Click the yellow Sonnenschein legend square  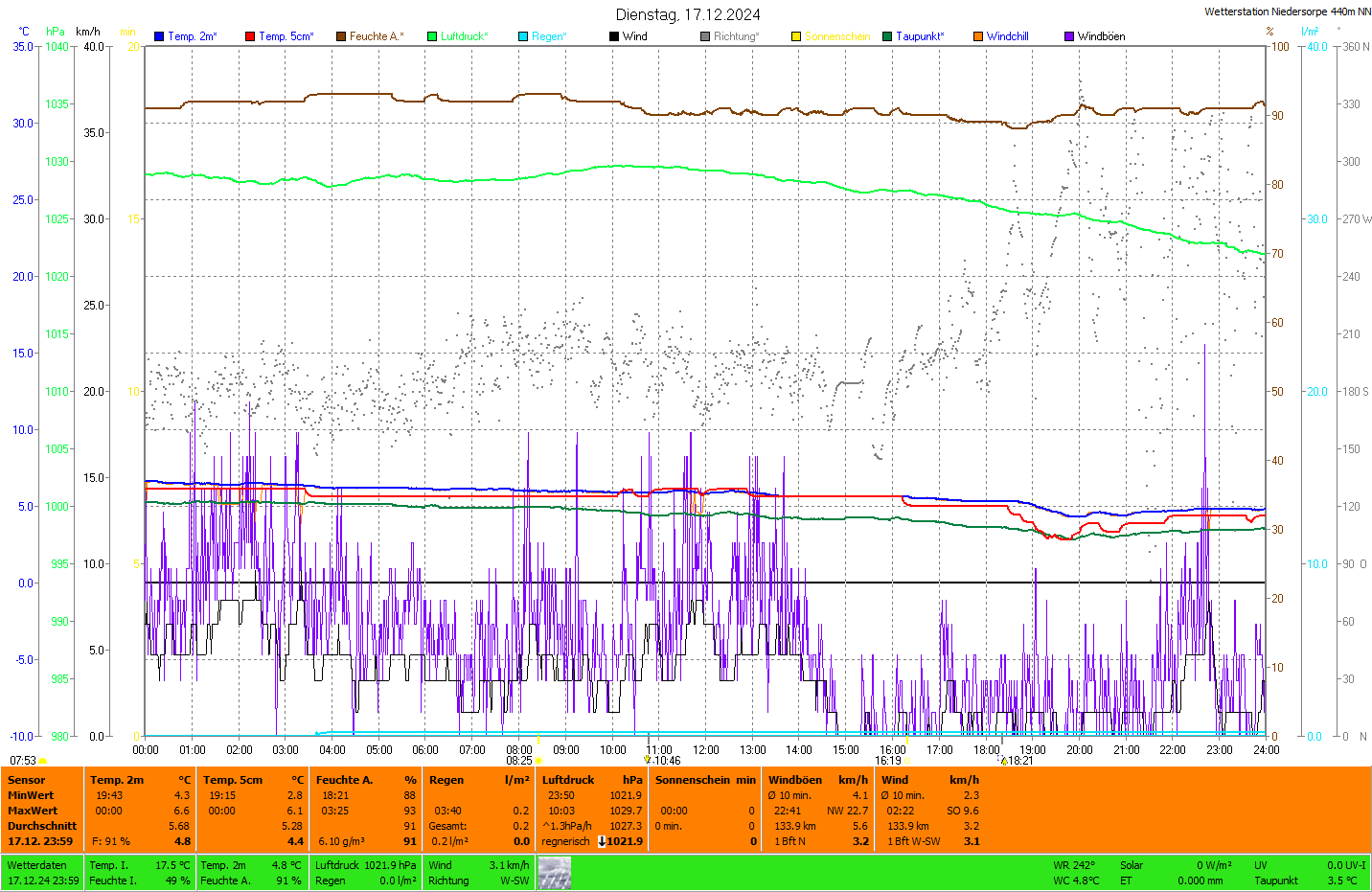tap(796, 36)
